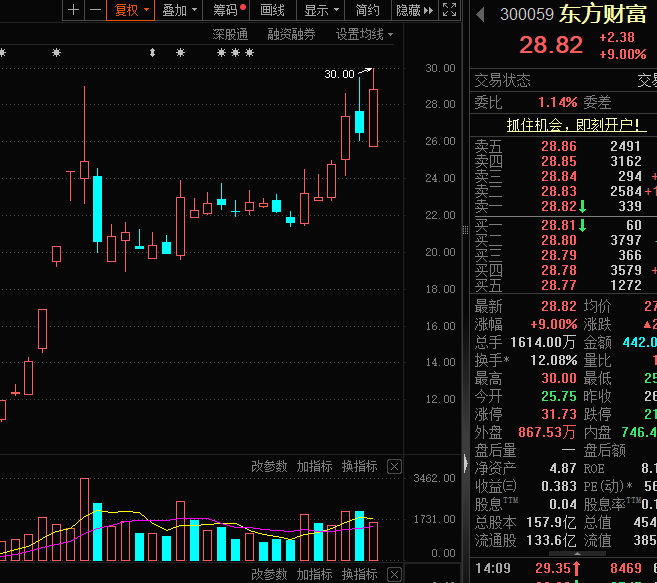The image size is (657, 583).
Task: Click the 委比 value 1.14%
Action: tap(557, 102)
